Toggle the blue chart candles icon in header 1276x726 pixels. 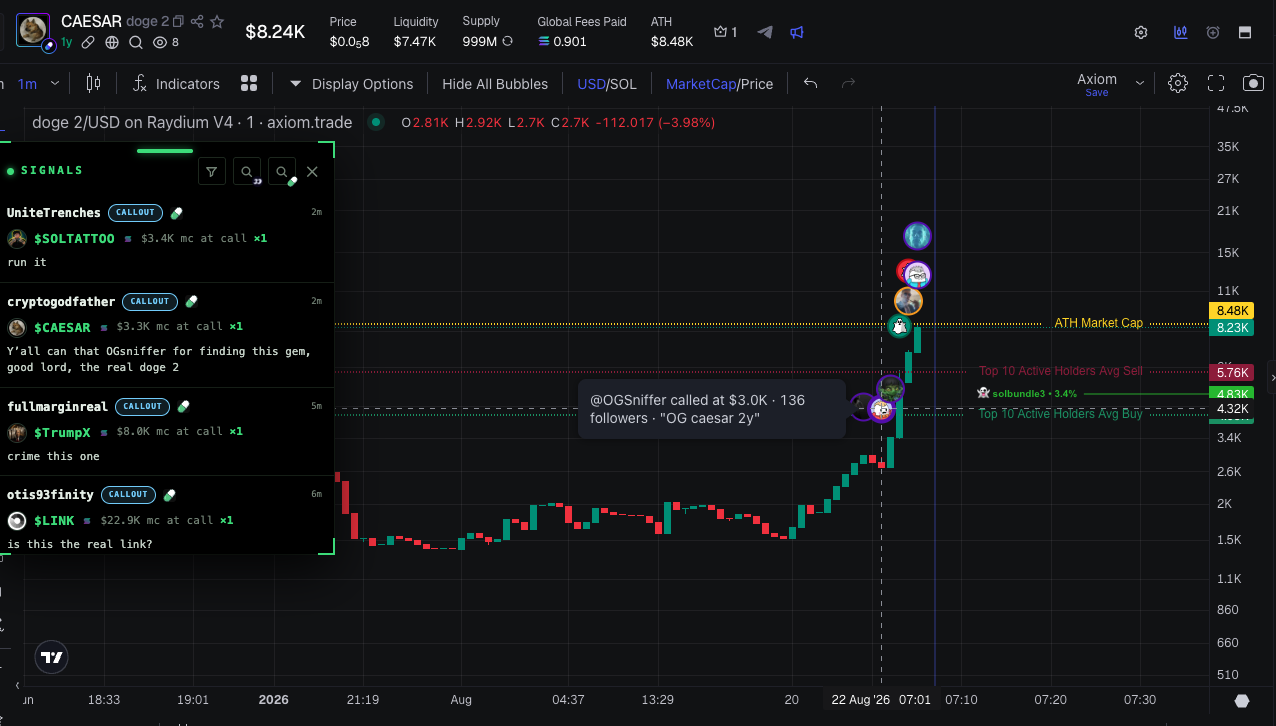(1181, 32)
